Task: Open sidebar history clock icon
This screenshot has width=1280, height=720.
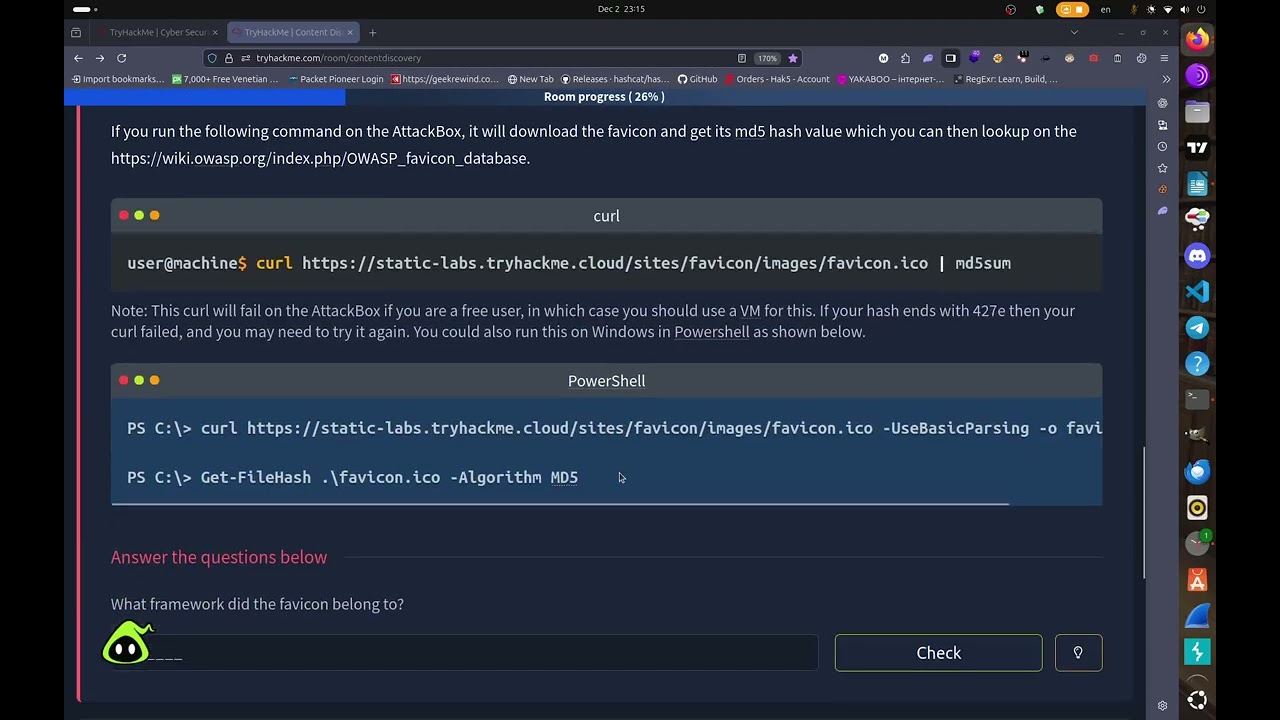Action: tap(1162, 146)
